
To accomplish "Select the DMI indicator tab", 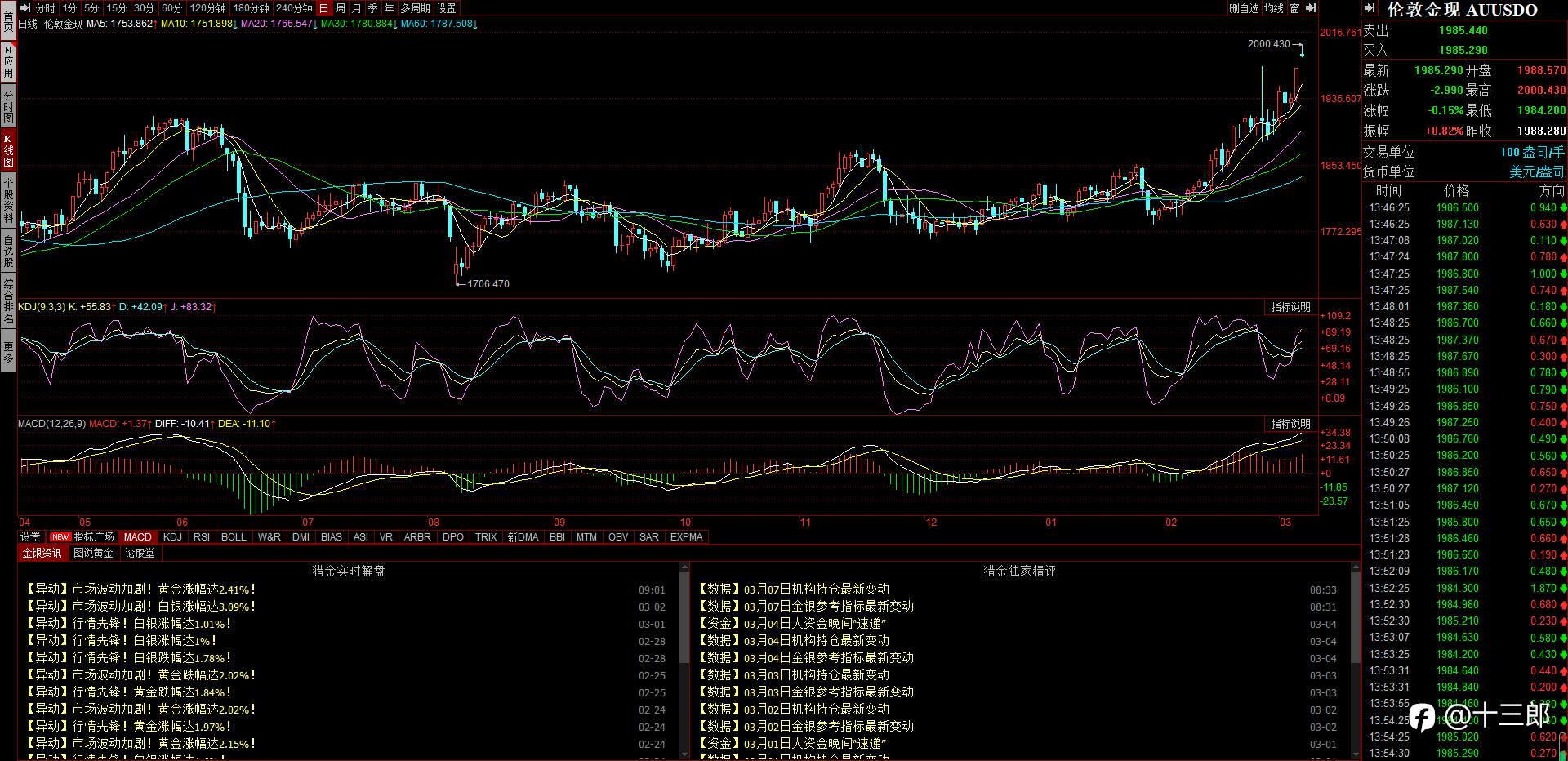I will pyautogui.click(x=301, y=537).
